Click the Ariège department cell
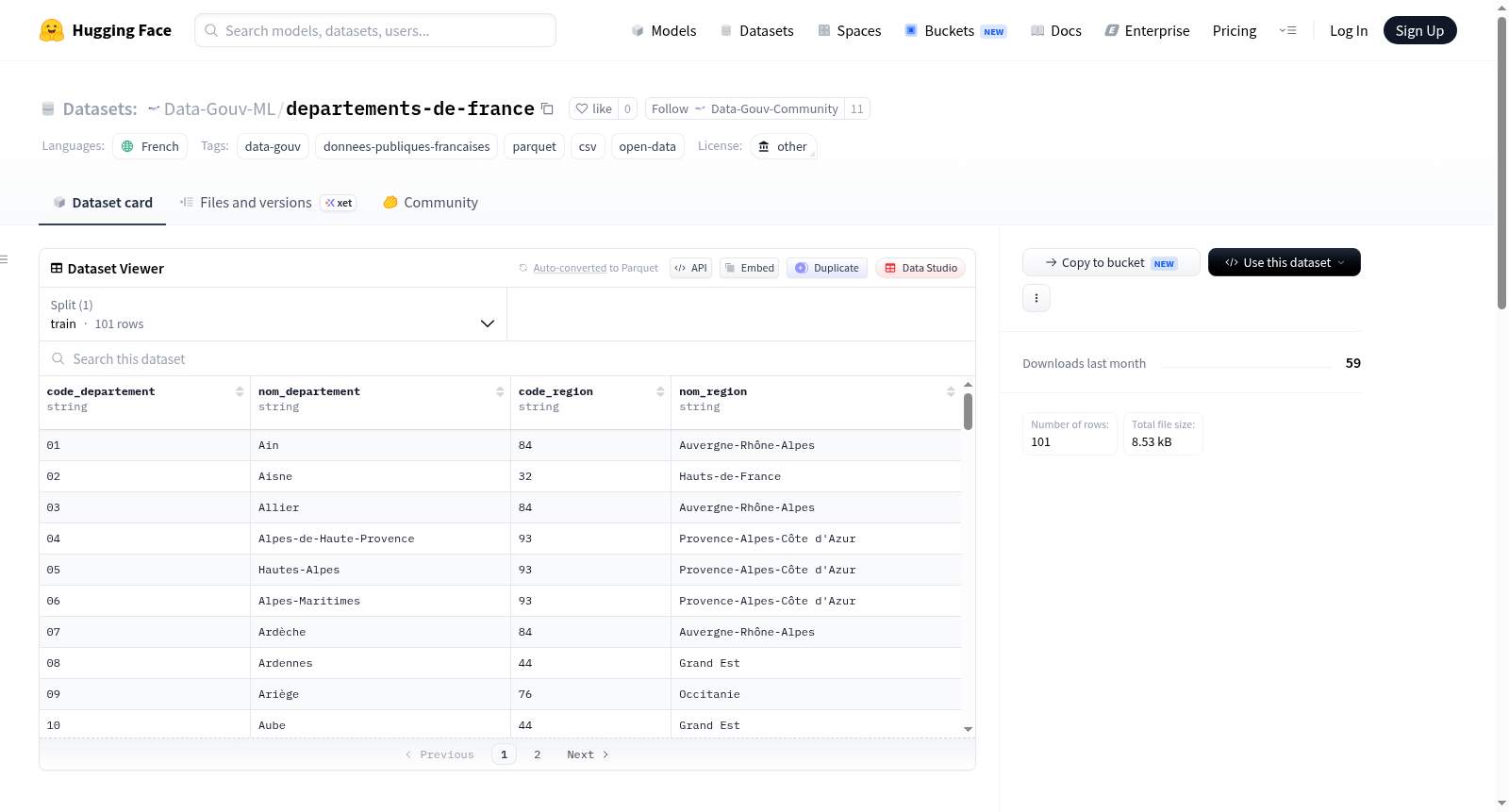This screenshot has width=1509, height=812. (380, 694)
